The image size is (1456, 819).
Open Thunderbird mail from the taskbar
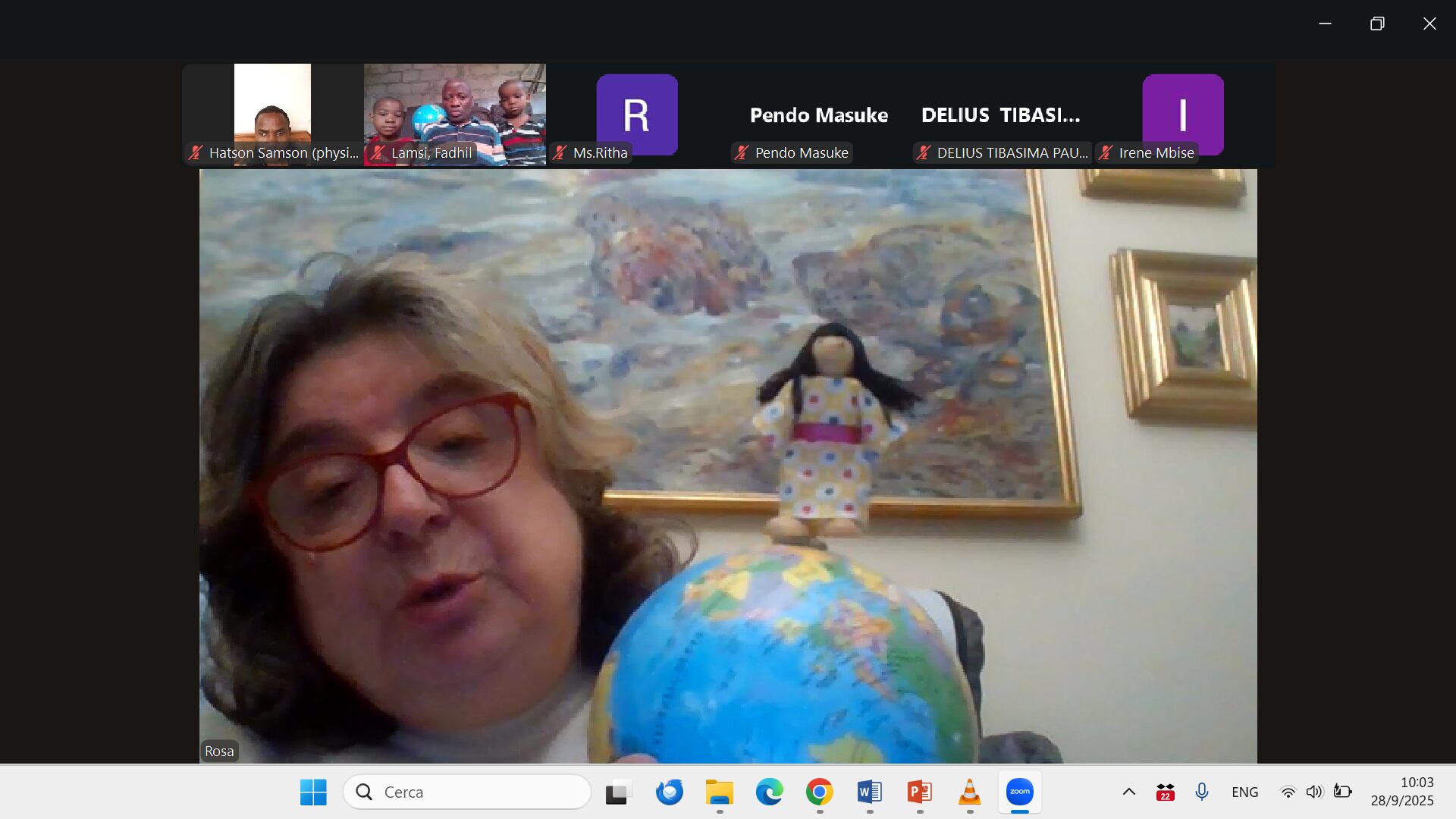tap(669, 792)
